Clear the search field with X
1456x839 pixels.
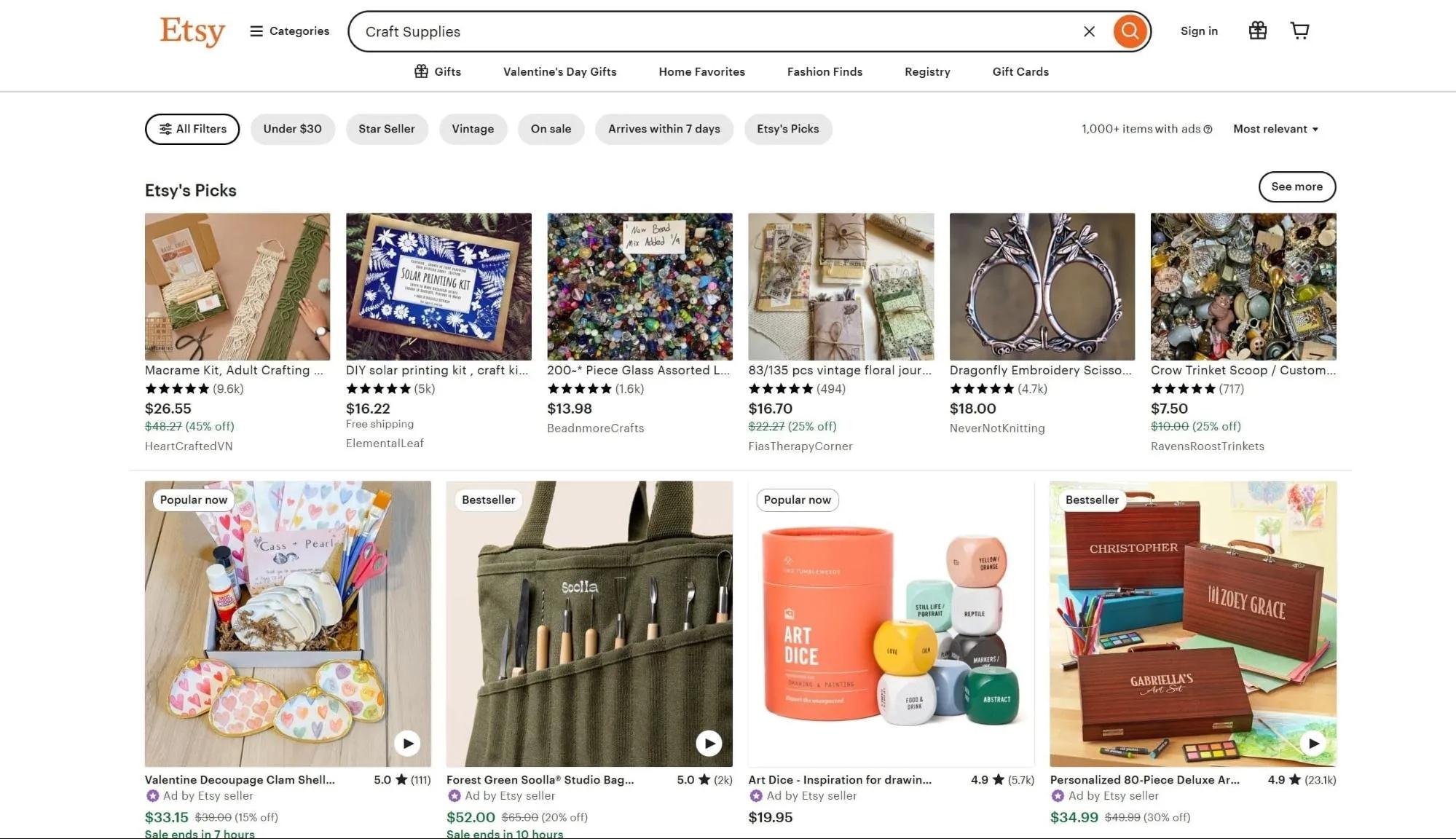pyautogui.click(x=1089, y=31)
